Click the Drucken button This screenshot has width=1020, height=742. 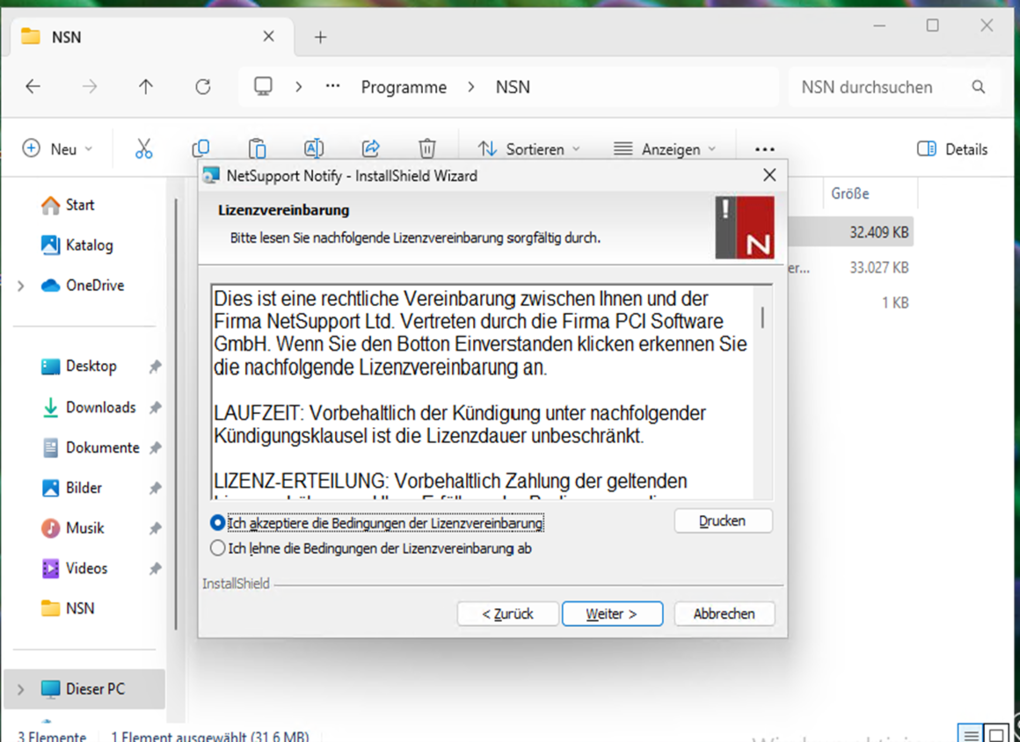pos(723,521)
